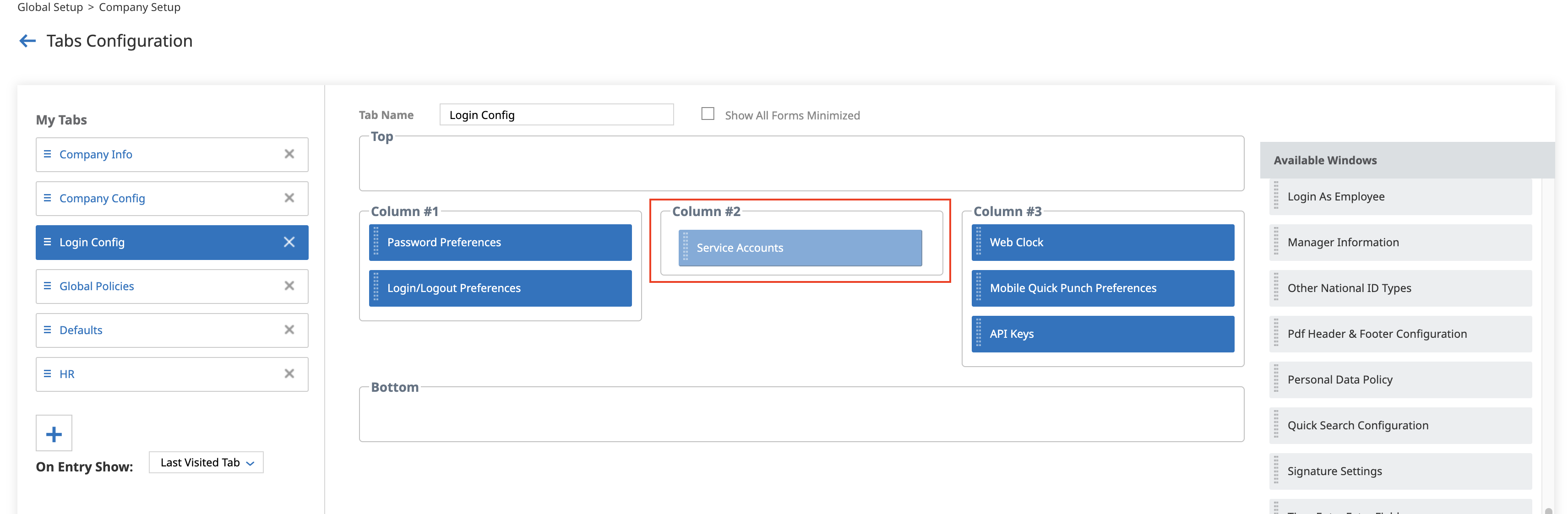Delete the Global Policies tab via X icon
Image resolution: width=1568 pixels, height=514 pixels.
click(289, 286)
